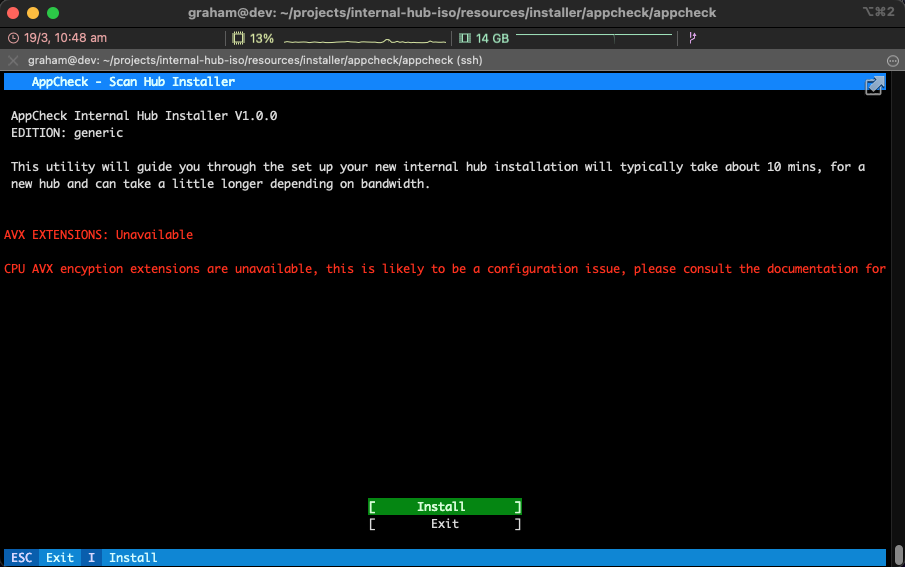
Task: Close the ssh tab with the X icon
Action: click(x=13, y=60)
